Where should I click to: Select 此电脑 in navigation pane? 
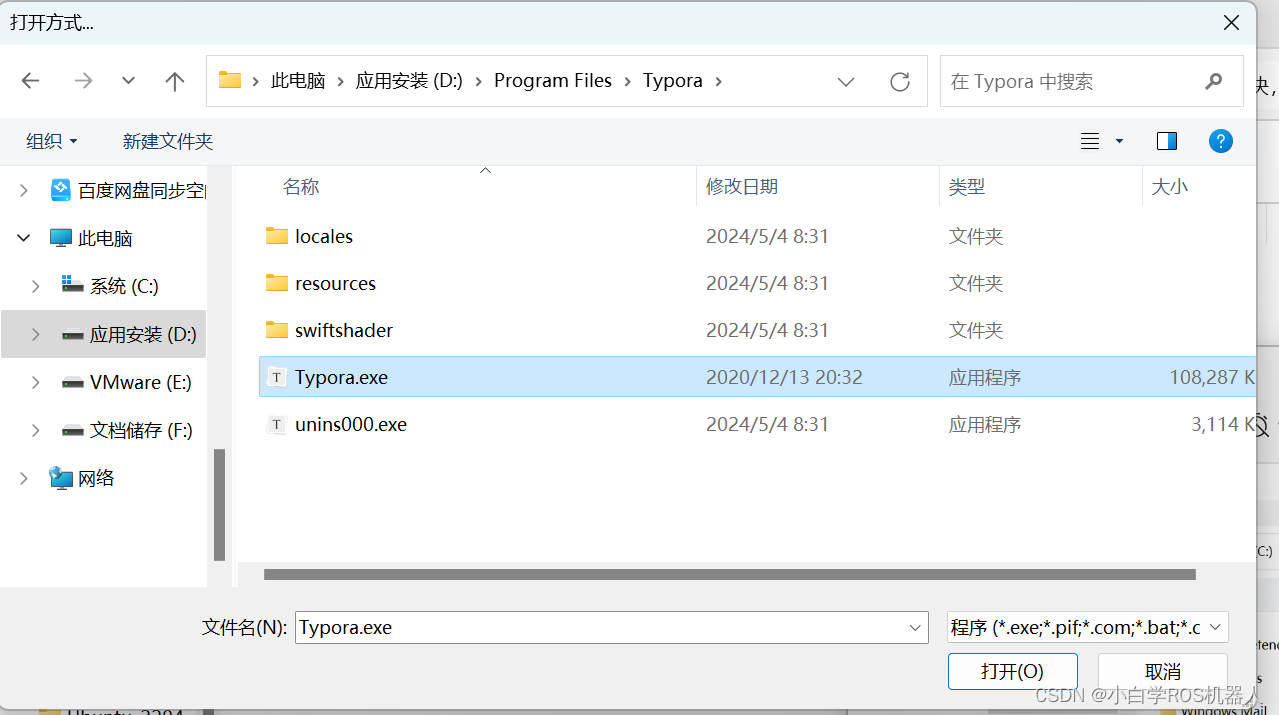click(x=105, y=238)
